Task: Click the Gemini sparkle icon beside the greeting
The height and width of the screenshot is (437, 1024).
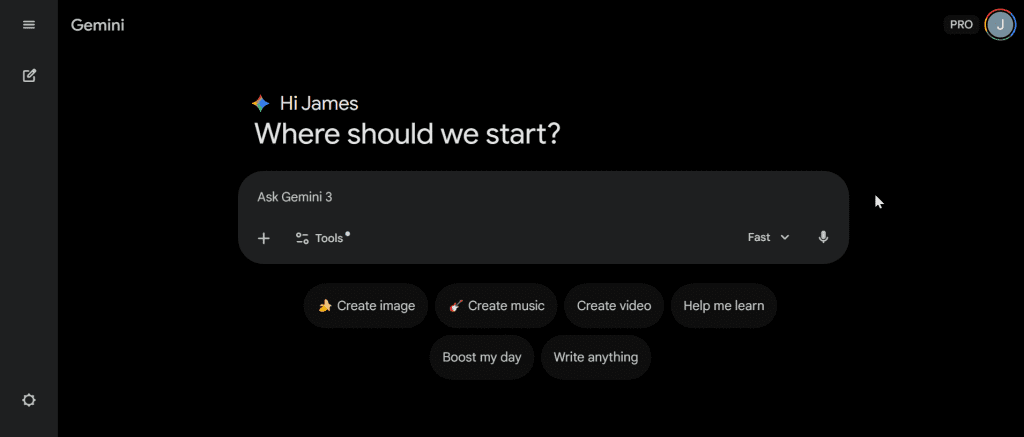Action: (261, 103)
